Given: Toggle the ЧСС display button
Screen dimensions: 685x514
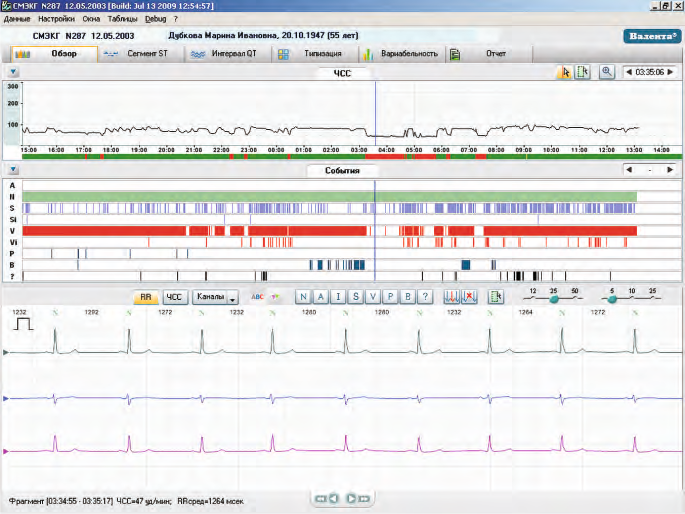Looking at the screenshot, I should point(174,297).
